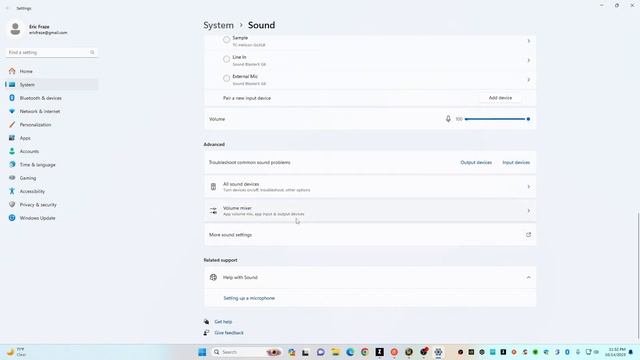The width and height of the screenshot is (640, 360).
Task: Click Add device button
Action: [x=500, y=98]
